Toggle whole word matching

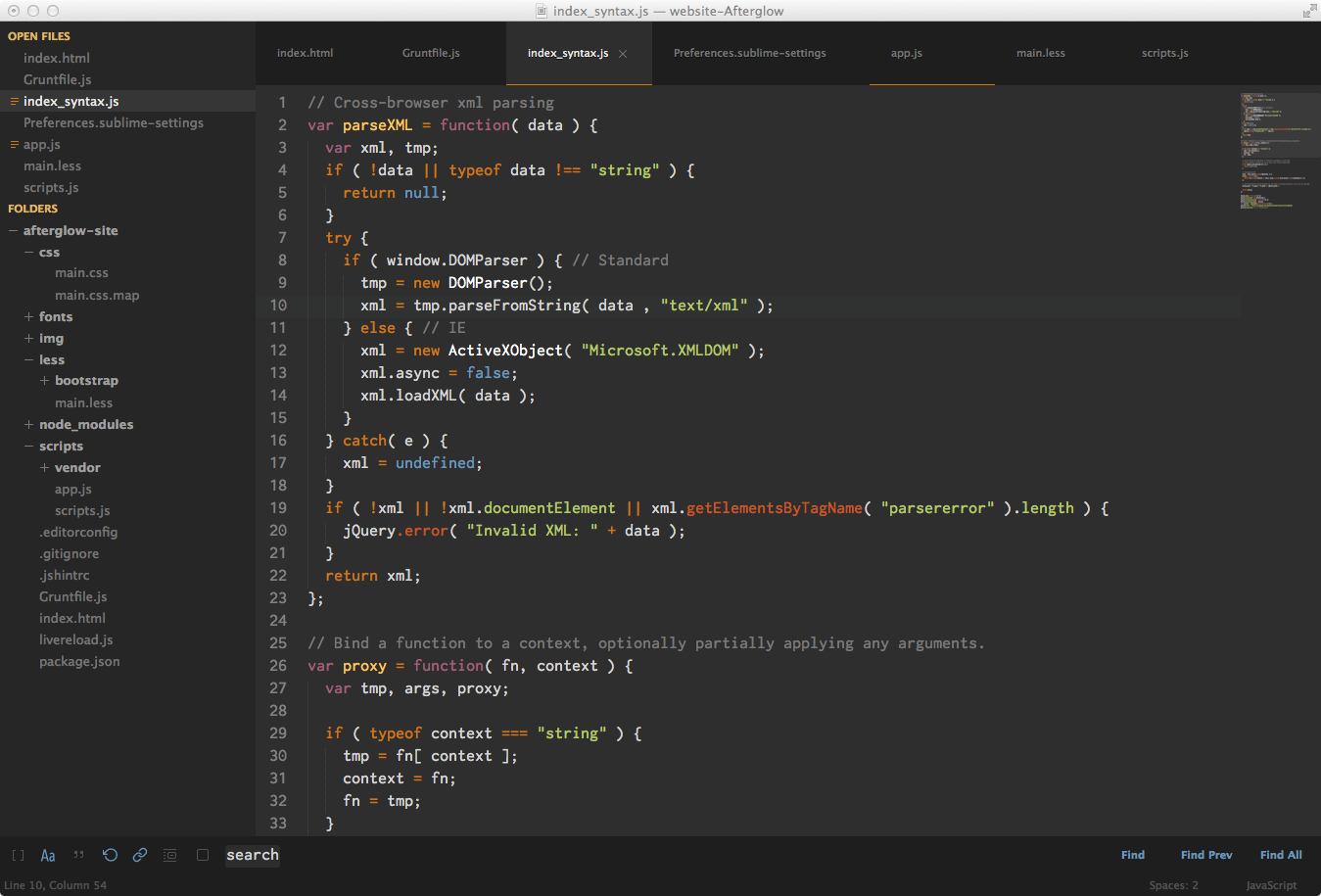coord(78,855)
